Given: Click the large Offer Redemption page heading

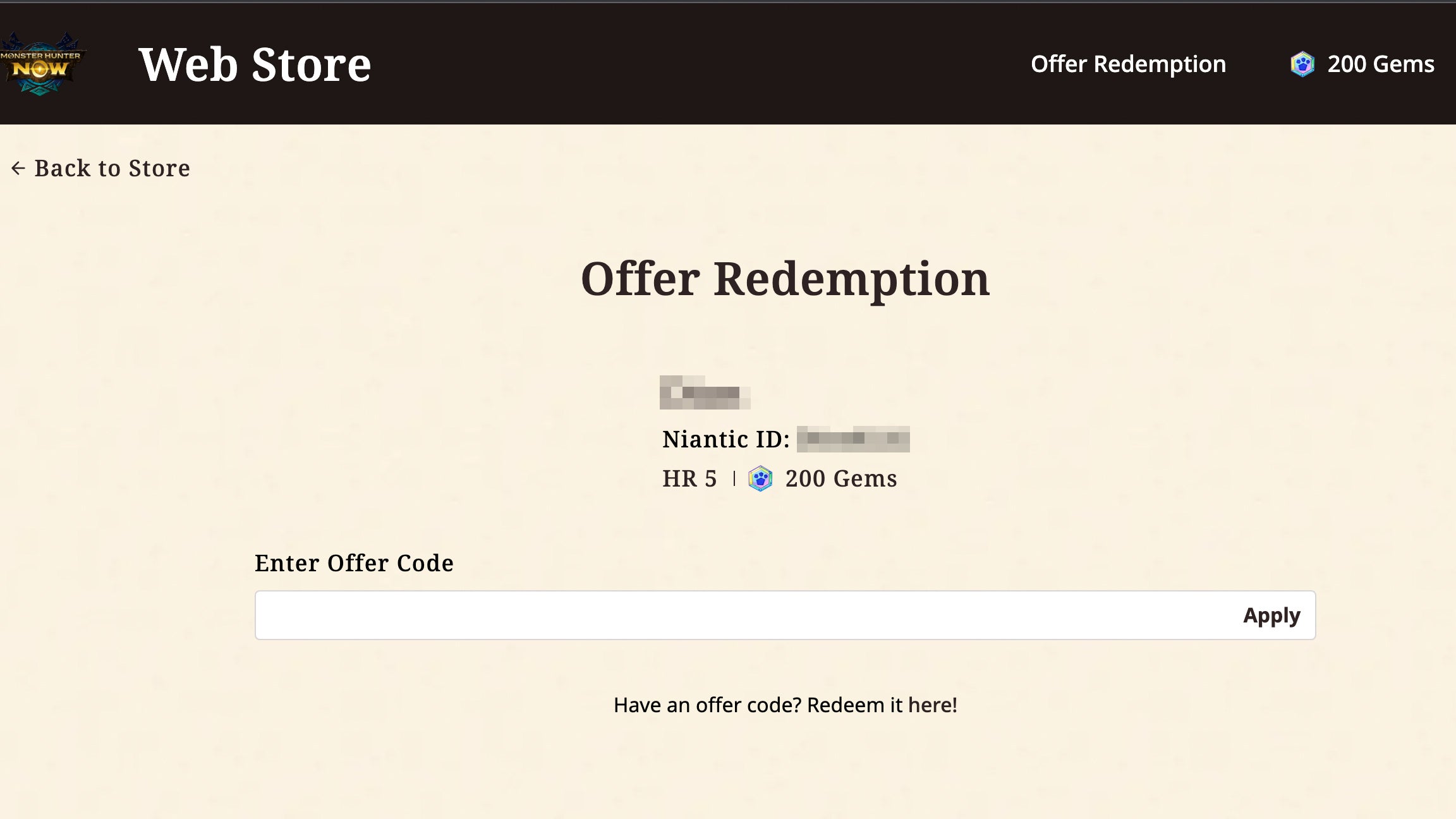Looking at the screenshot, I should [x=785, y=279].
